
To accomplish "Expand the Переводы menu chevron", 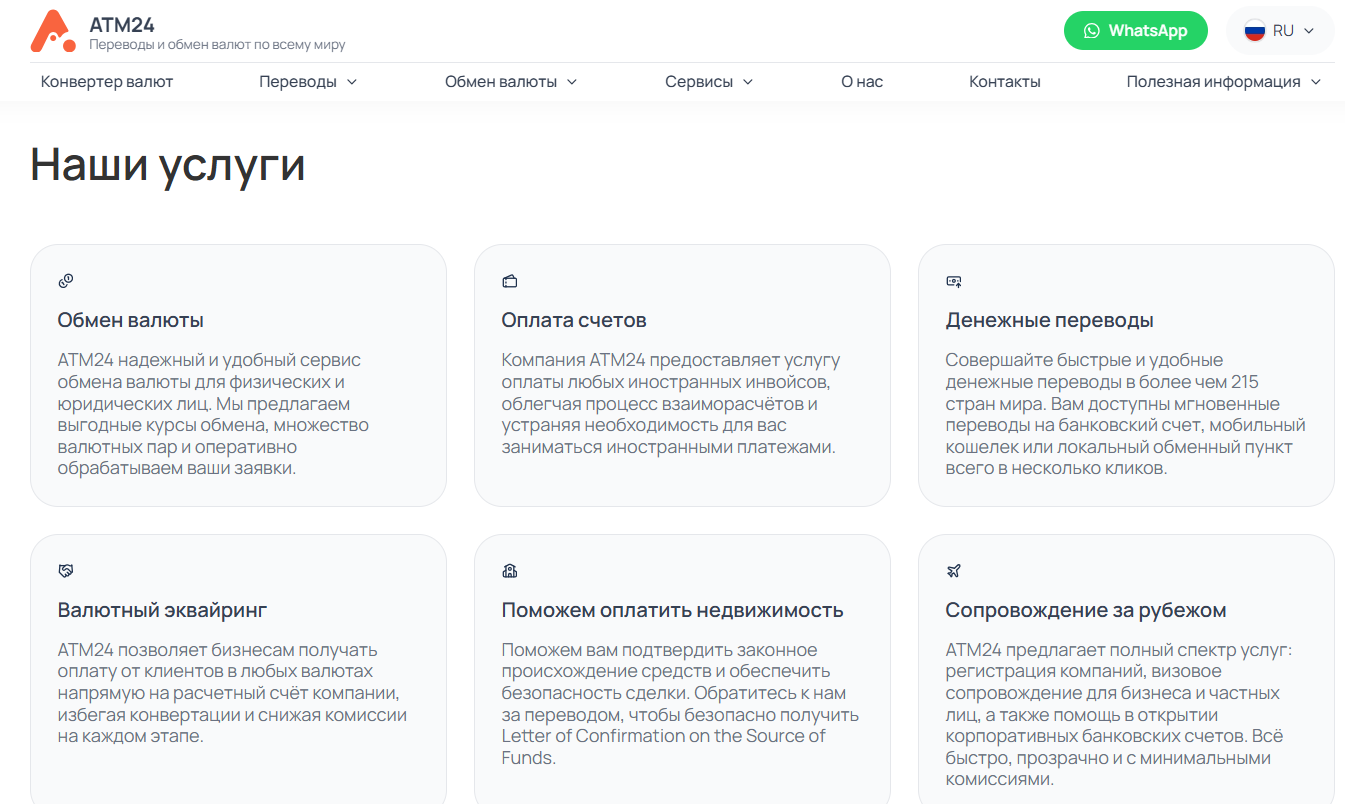I will 351,82.
